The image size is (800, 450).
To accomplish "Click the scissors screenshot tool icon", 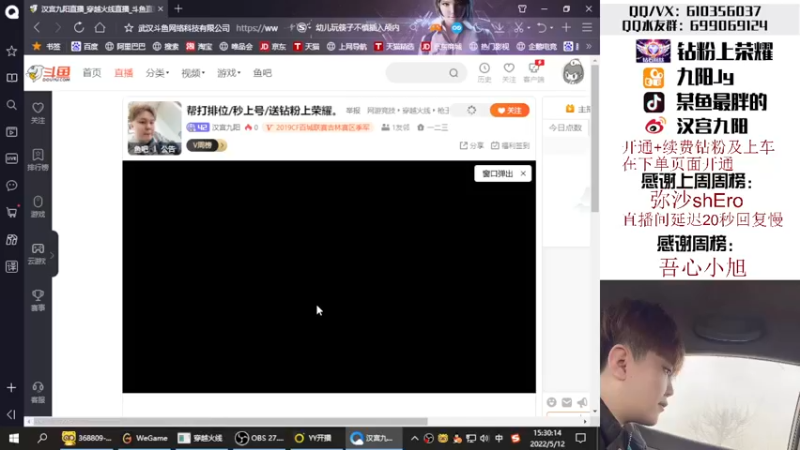I will point(518,28).
